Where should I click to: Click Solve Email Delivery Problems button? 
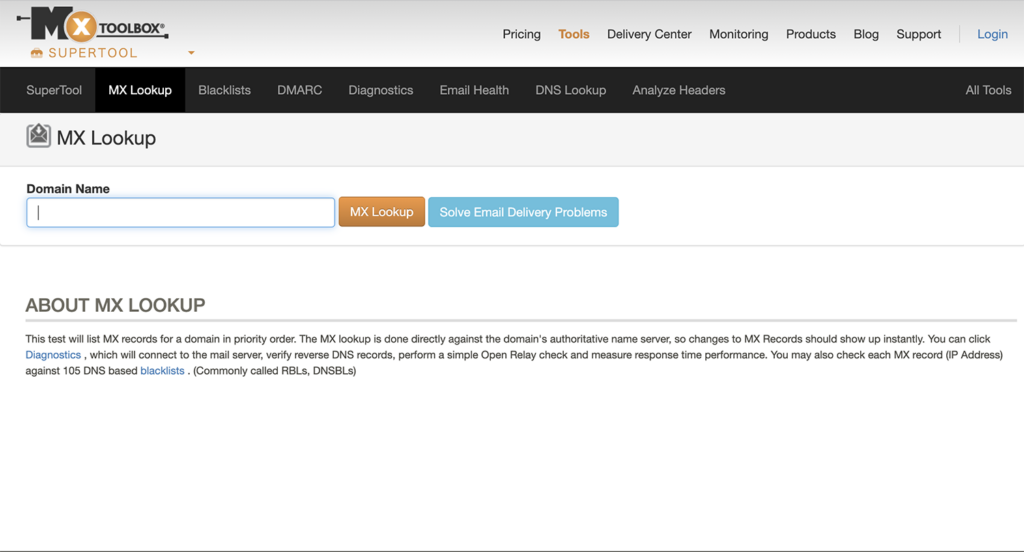click(523, 212)
